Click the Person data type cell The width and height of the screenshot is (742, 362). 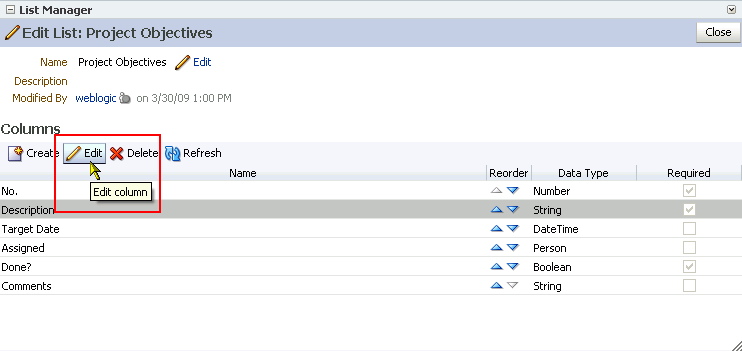point(549,248)
